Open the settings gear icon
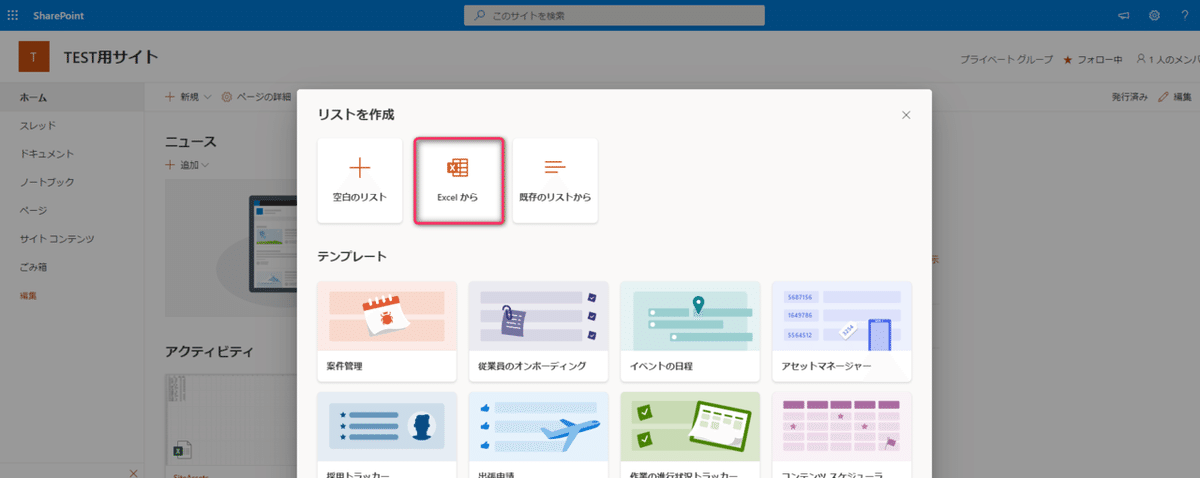Screen dimensions: 1200x478 1154,15
